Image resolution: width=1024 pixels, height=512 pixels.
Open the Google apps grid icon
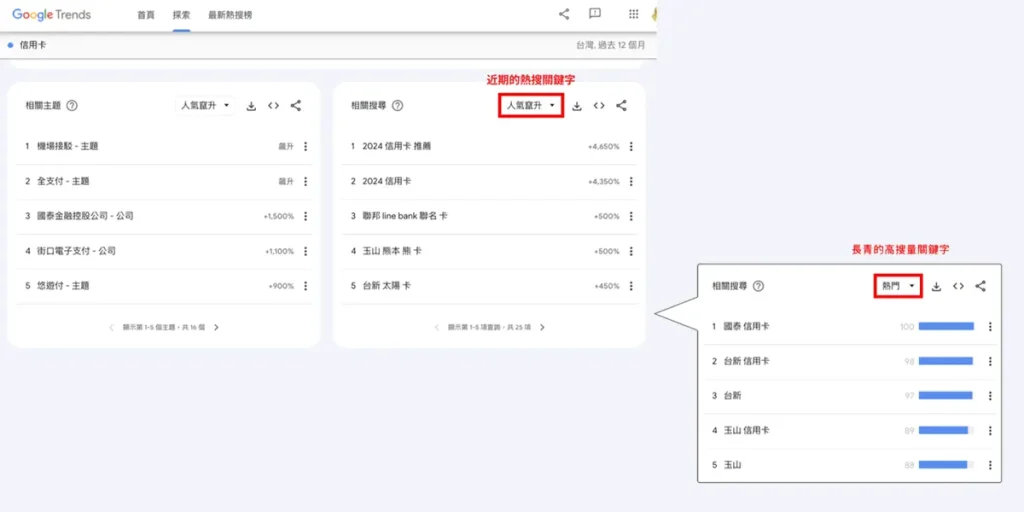point(633,14)
